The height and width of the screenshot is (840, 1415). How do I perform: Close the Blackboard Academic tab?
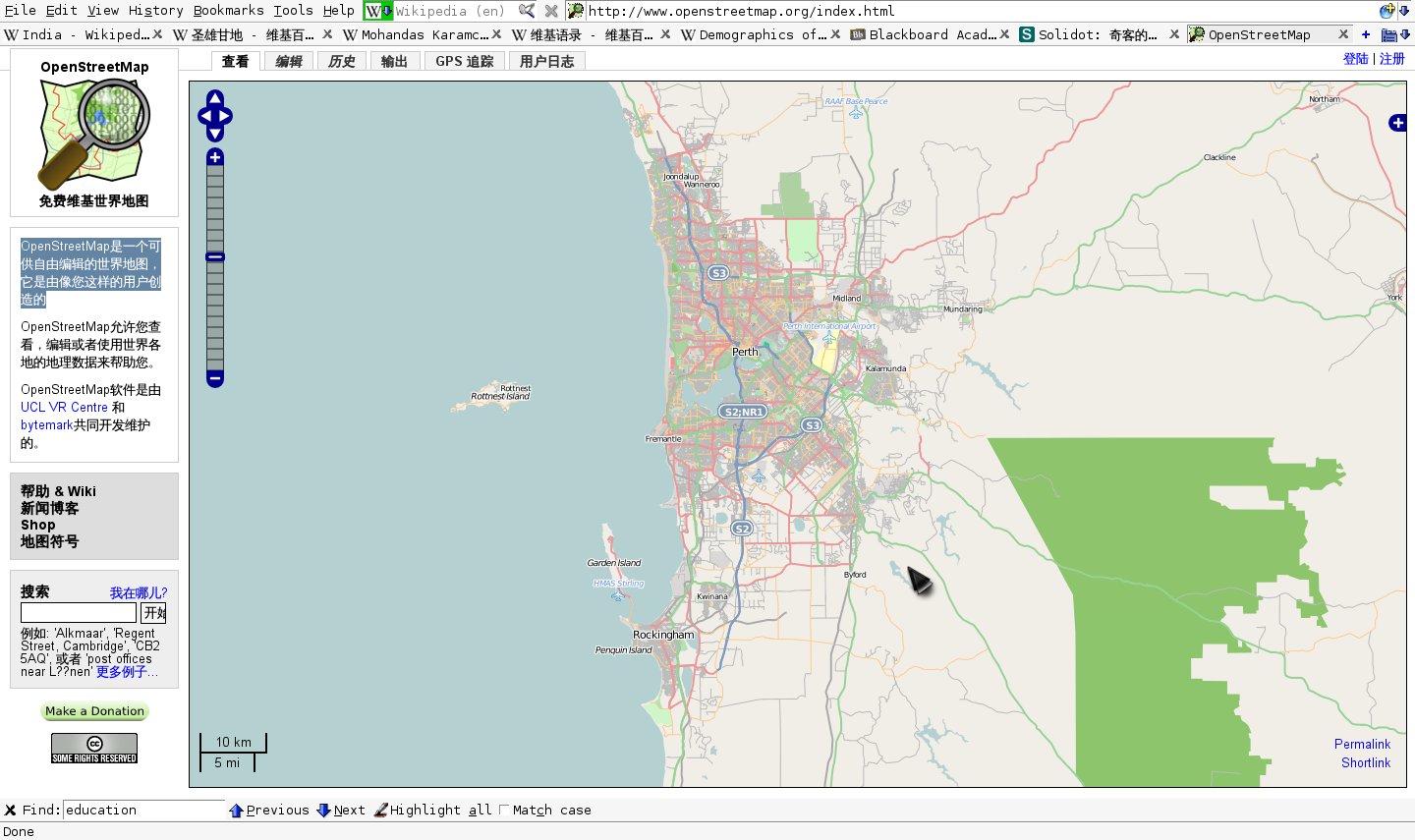(1004, 34)
